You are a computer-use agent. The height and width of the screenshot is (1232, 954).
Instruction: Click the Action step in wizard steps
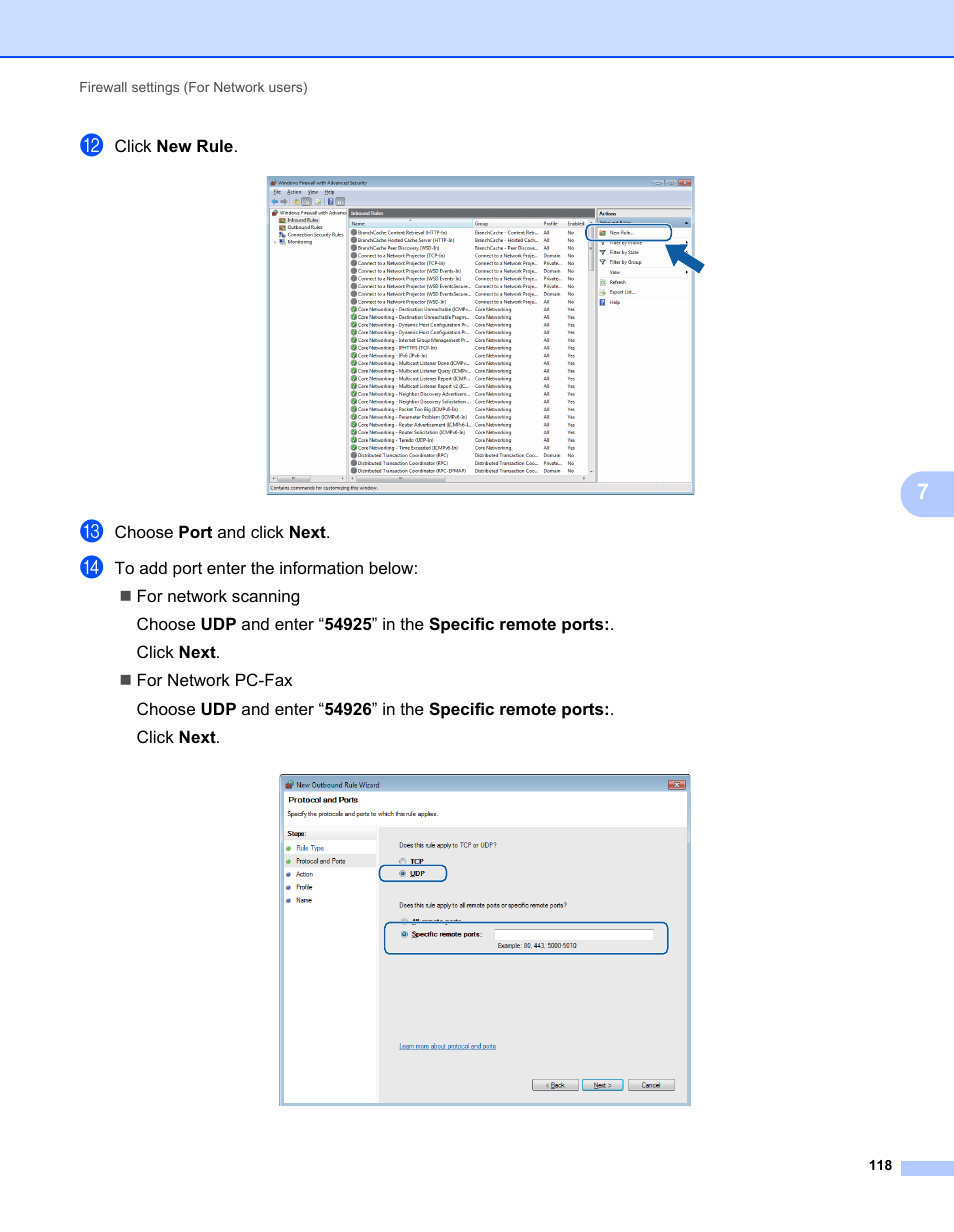(x=305, y=874)
